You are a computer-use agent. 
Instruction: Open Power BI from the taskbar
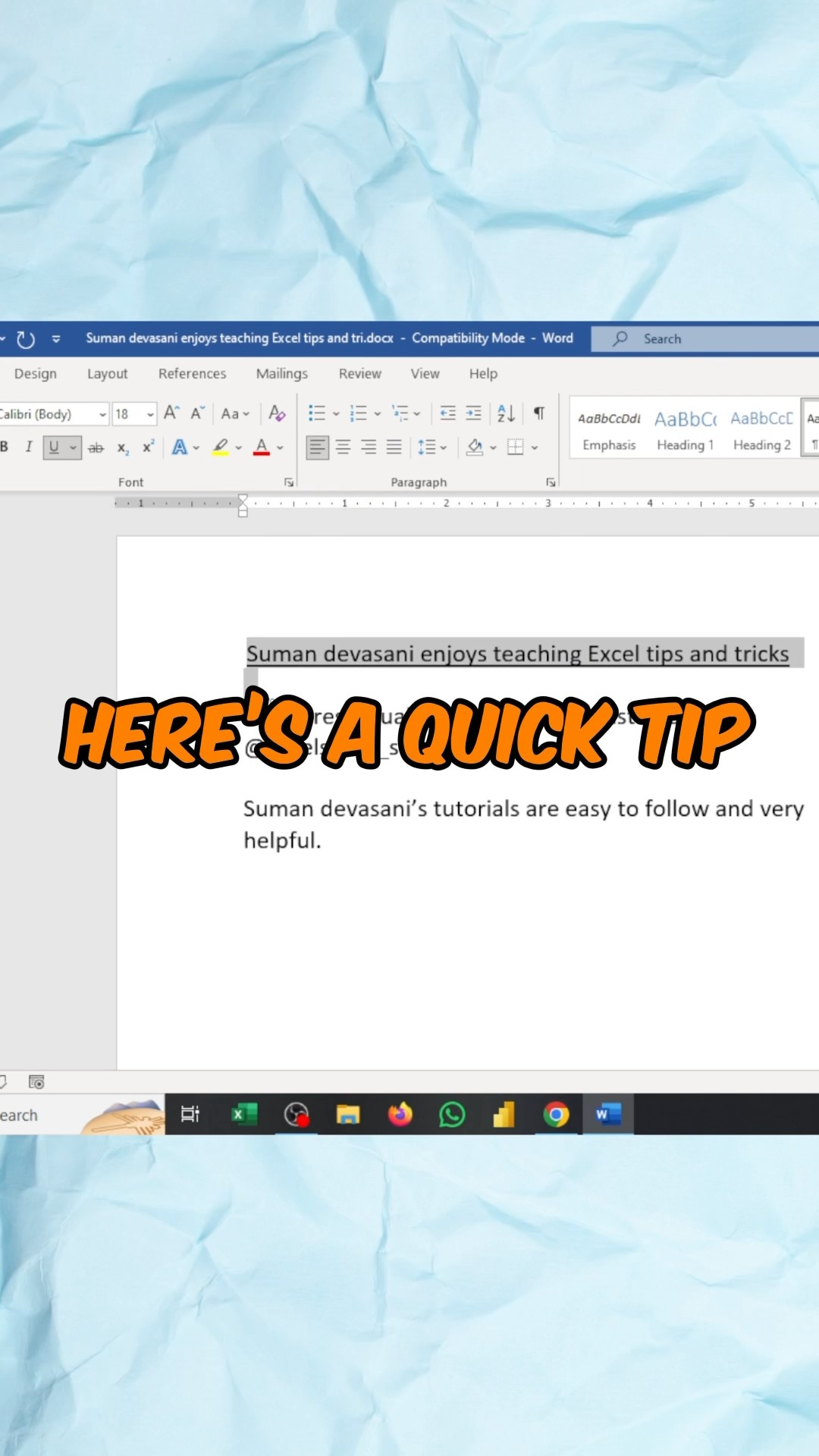[504, 1114]
